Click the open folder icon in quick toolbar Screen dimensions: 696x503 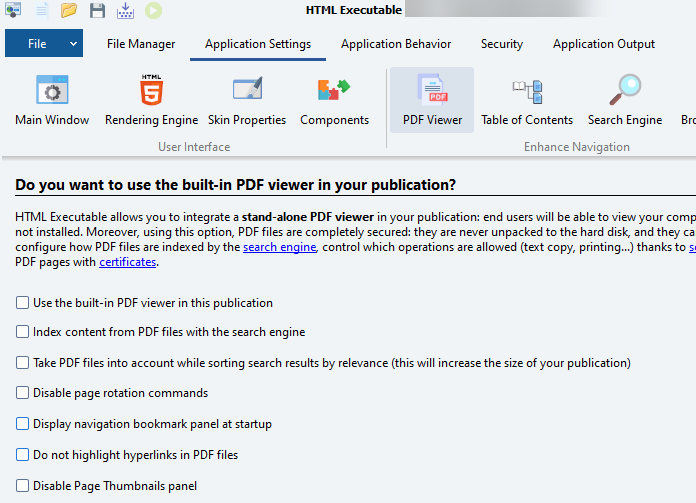(69, 11)
